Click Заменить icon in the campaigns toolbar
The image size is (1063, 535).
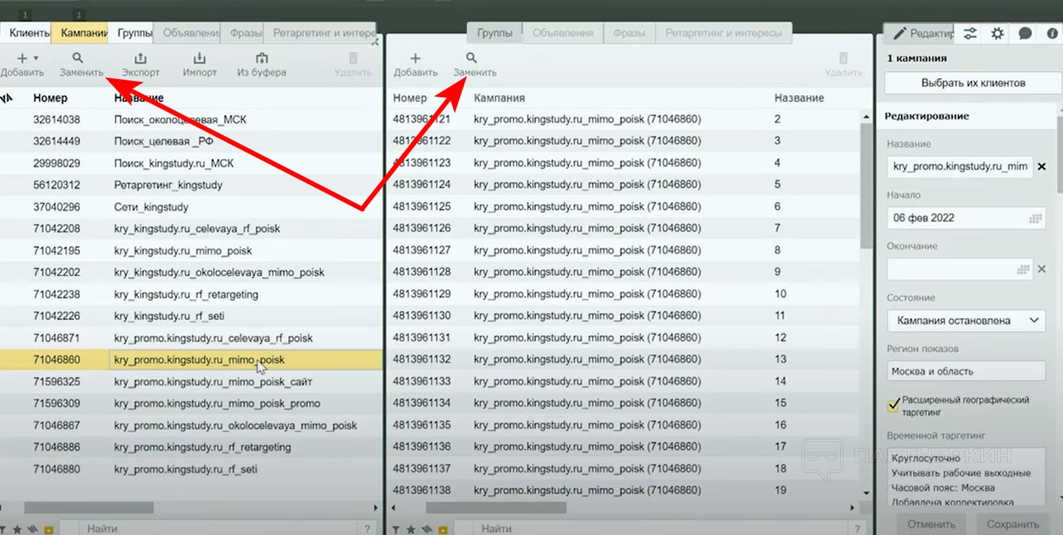click(x=78, y=59)
